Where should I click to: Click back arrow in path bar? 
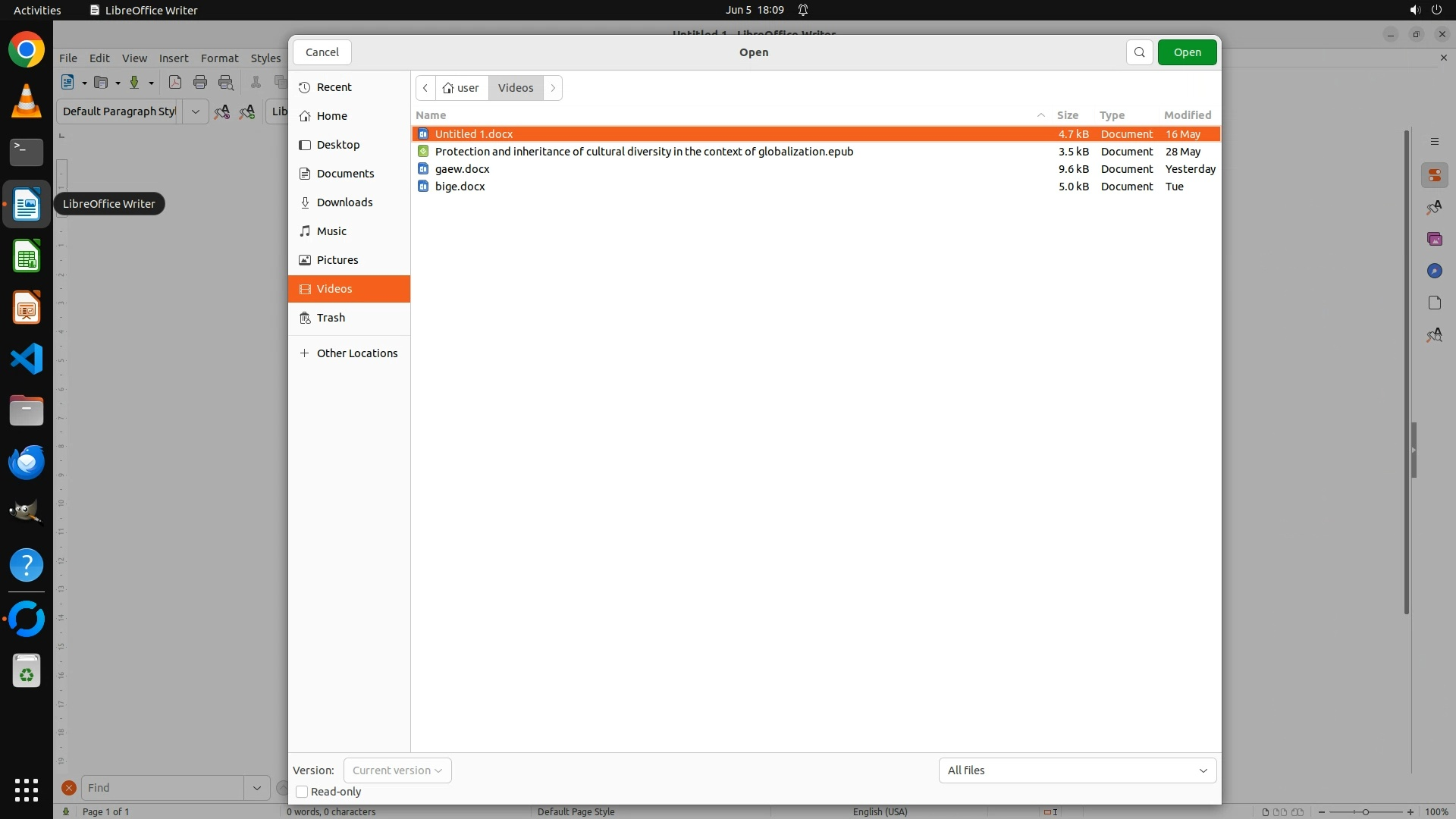[425, 88]
